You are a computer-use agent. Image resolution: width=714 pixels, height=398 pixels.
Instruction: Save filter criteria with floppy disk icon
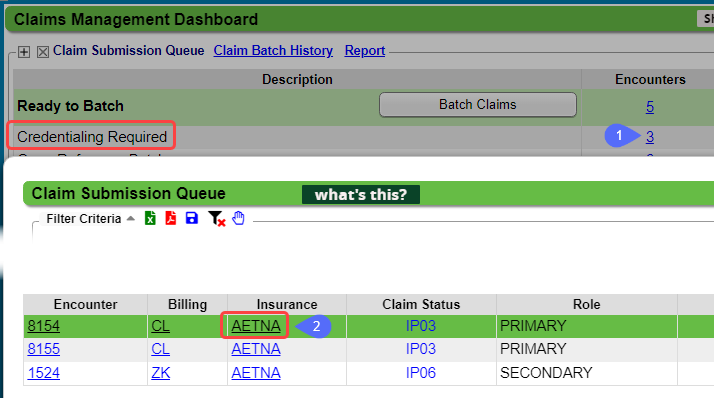coord(192,218)
